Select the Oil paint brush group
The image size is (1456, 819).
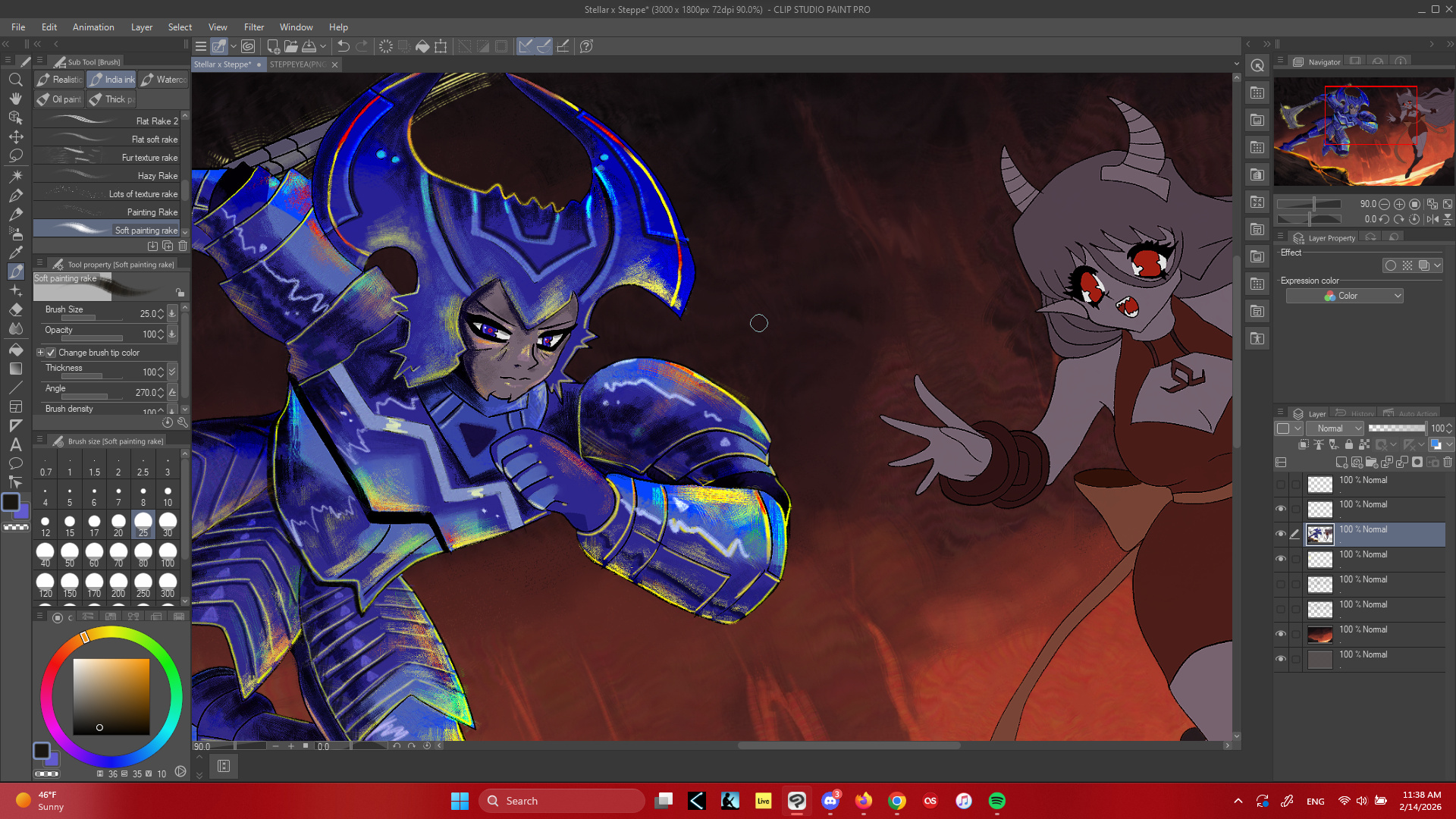tap(59, 99)
